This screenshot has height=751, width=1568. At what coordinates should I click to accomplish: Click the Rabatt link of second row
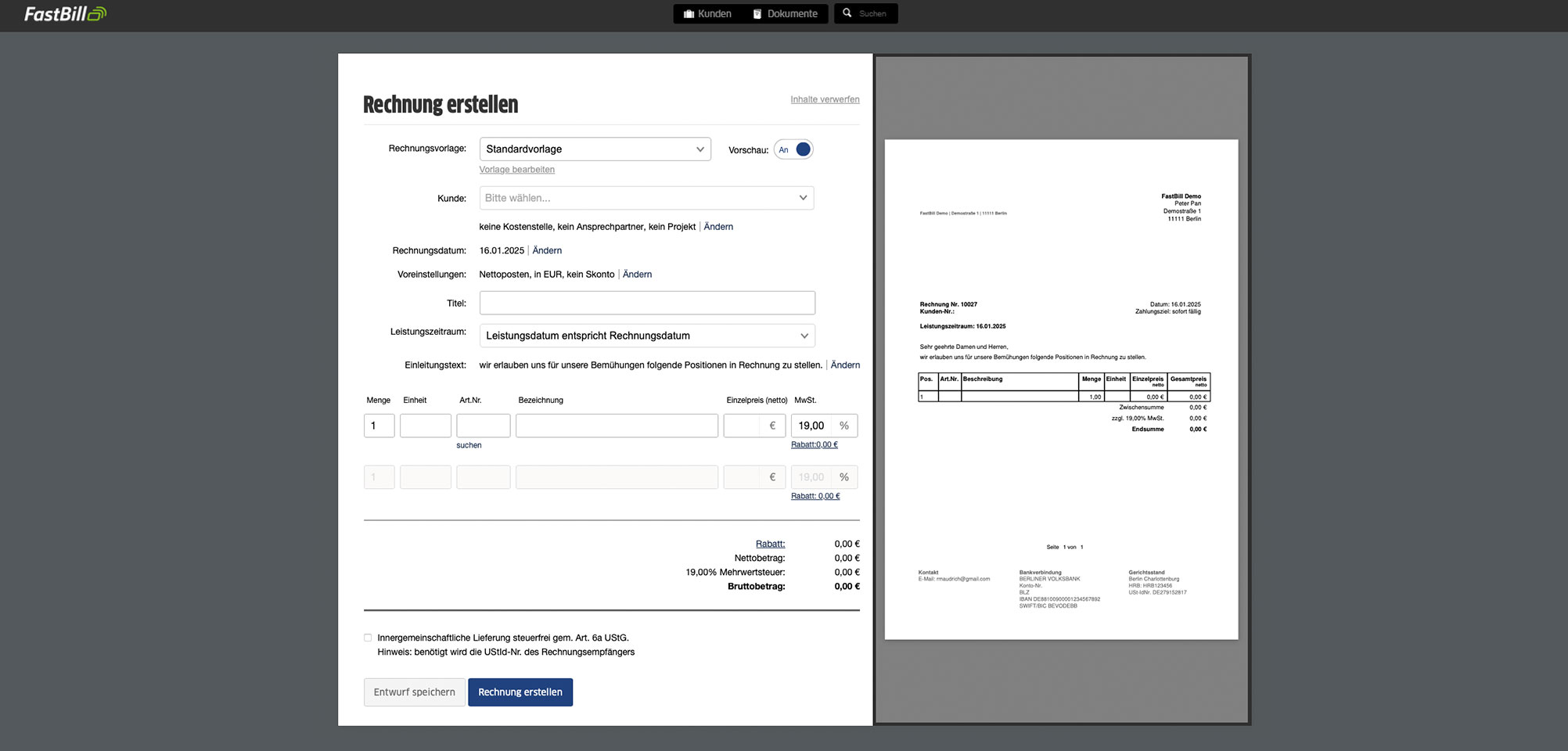click(x=815, y=496)
